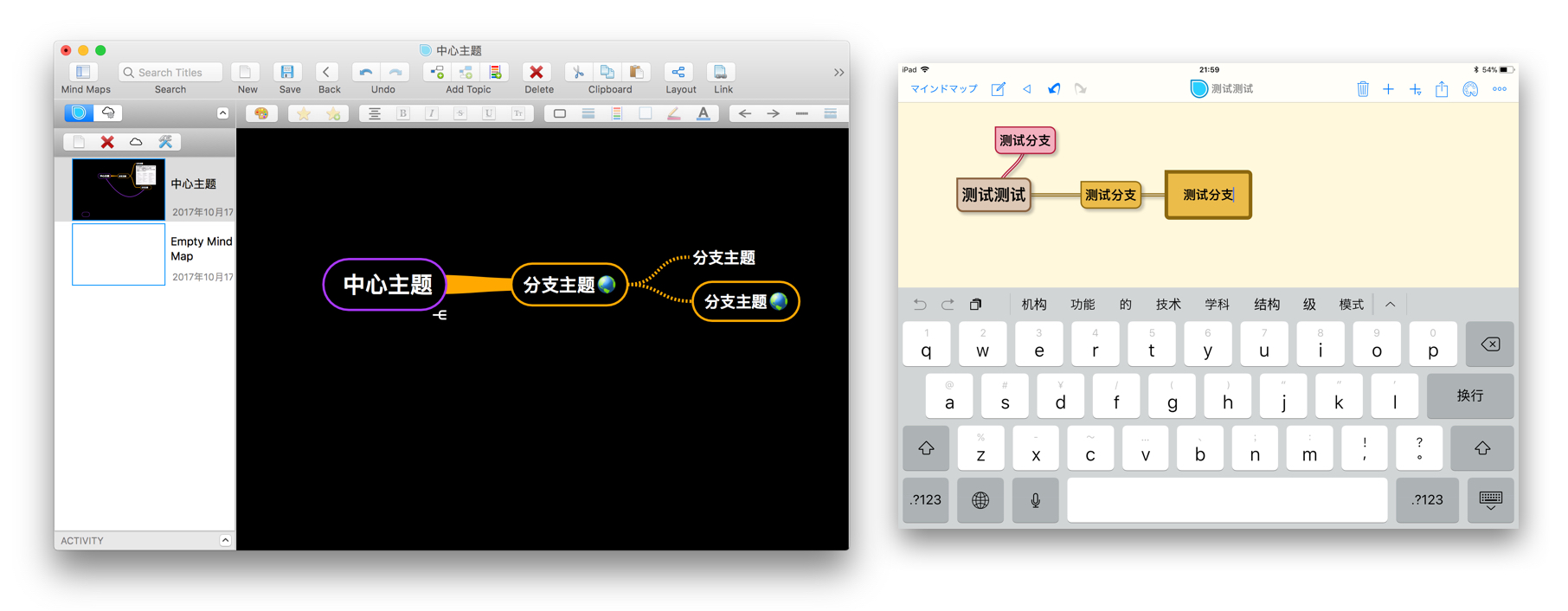The height and width of the screenshot is (611, 1568).
Task: Tap the trash icon on iPad toolbar
Action: point(1362,89)
